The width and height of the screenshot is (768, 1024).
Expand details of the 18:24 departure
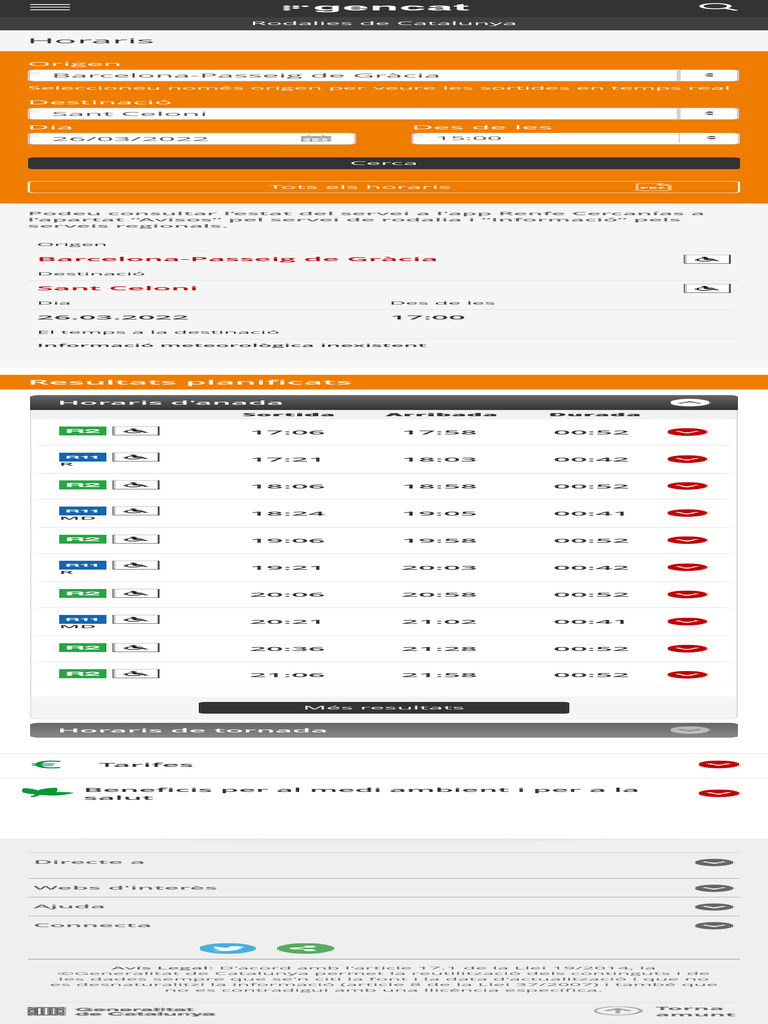687,513
